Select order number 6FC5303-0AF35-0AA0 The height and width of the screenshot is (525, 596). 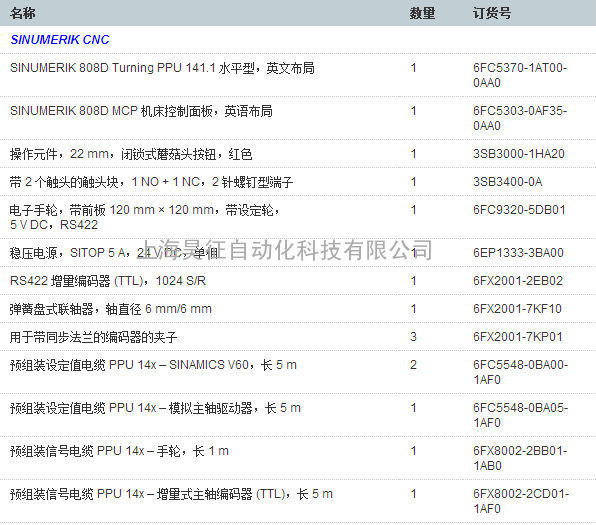tap(520, 118)
